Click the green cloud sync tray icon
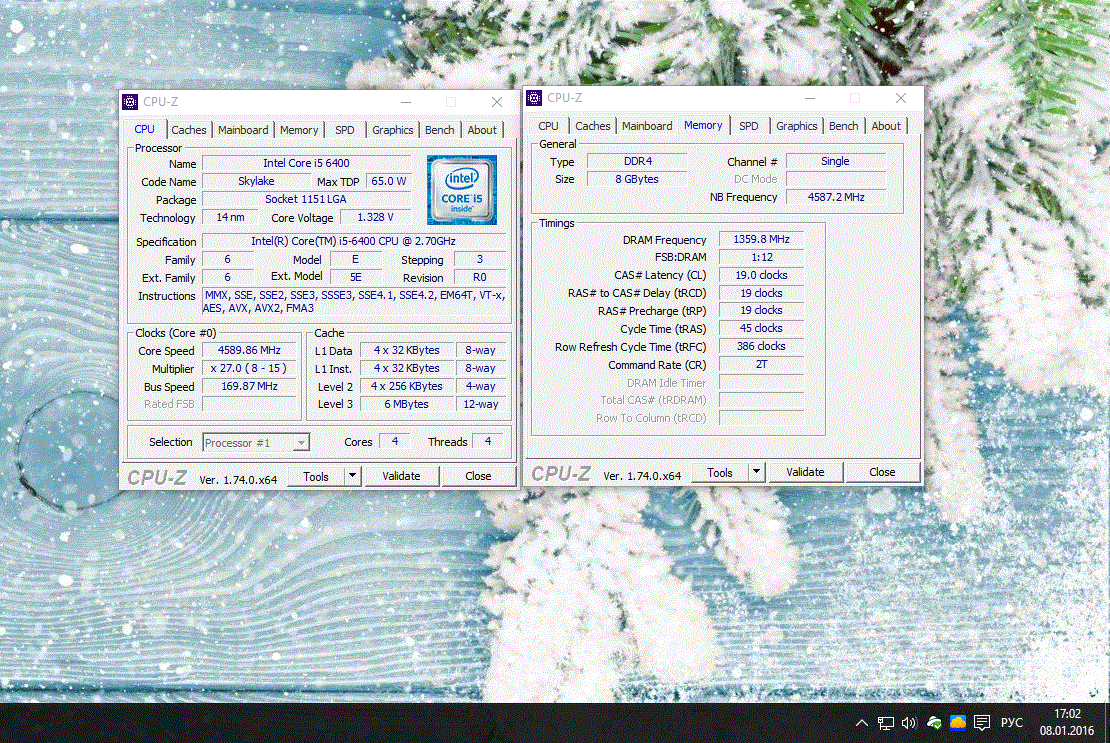This screenshot has height=743, width=1110. coord(934,722)
